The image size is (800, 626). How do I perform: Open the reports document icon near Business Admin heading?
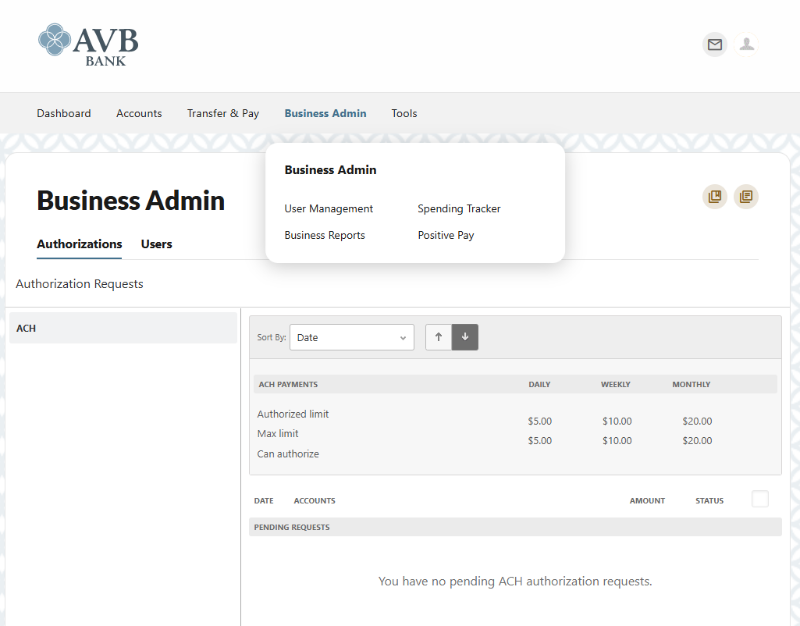point(746,196)
